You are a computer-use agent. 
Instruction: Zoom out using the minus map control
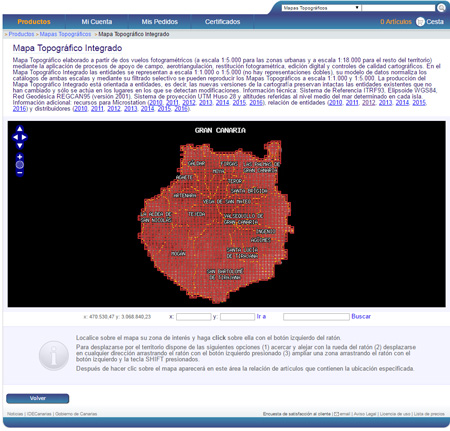(20, 173)
